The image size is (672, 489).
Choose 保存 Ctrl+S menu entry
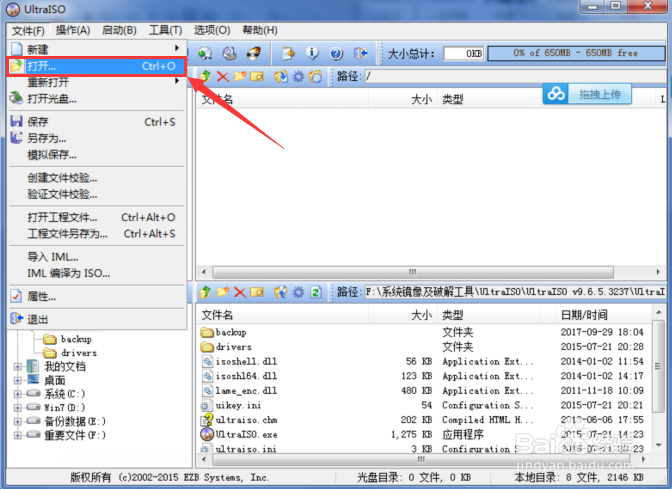tap(97, 122)
